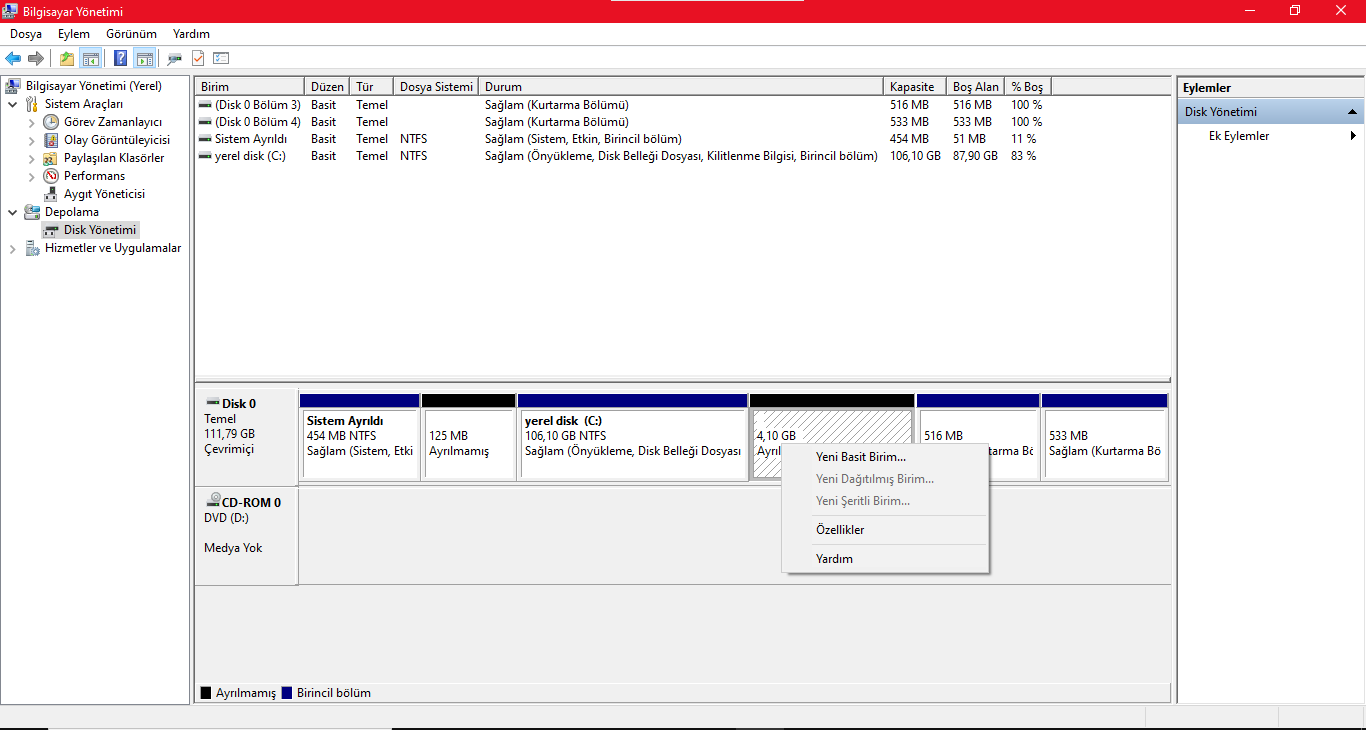Sort by the Boş Alan column header

(976, 87)
